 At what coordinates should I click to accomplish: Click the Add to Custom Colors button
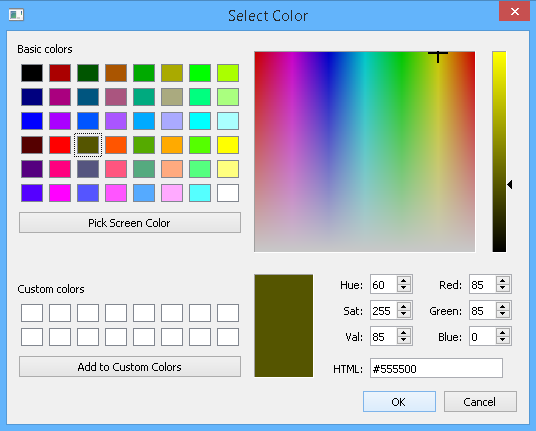click(x=130, y=367)
